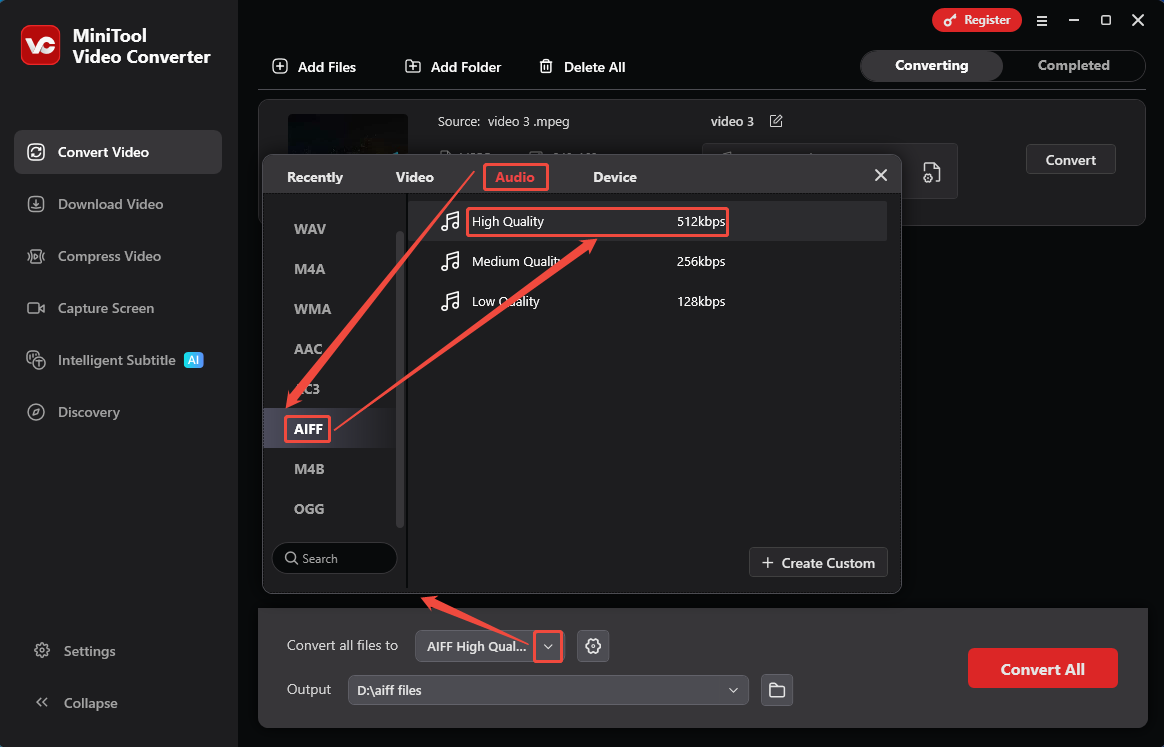Rename video 3 using the pencil icon
This screenshot has width=1164, height=747.
point(776,120)
